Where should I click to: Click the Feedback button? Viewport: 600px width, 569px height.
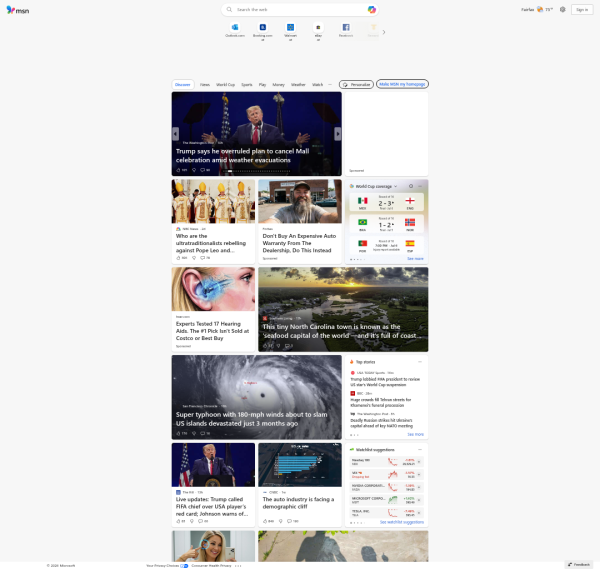(579, 564)
